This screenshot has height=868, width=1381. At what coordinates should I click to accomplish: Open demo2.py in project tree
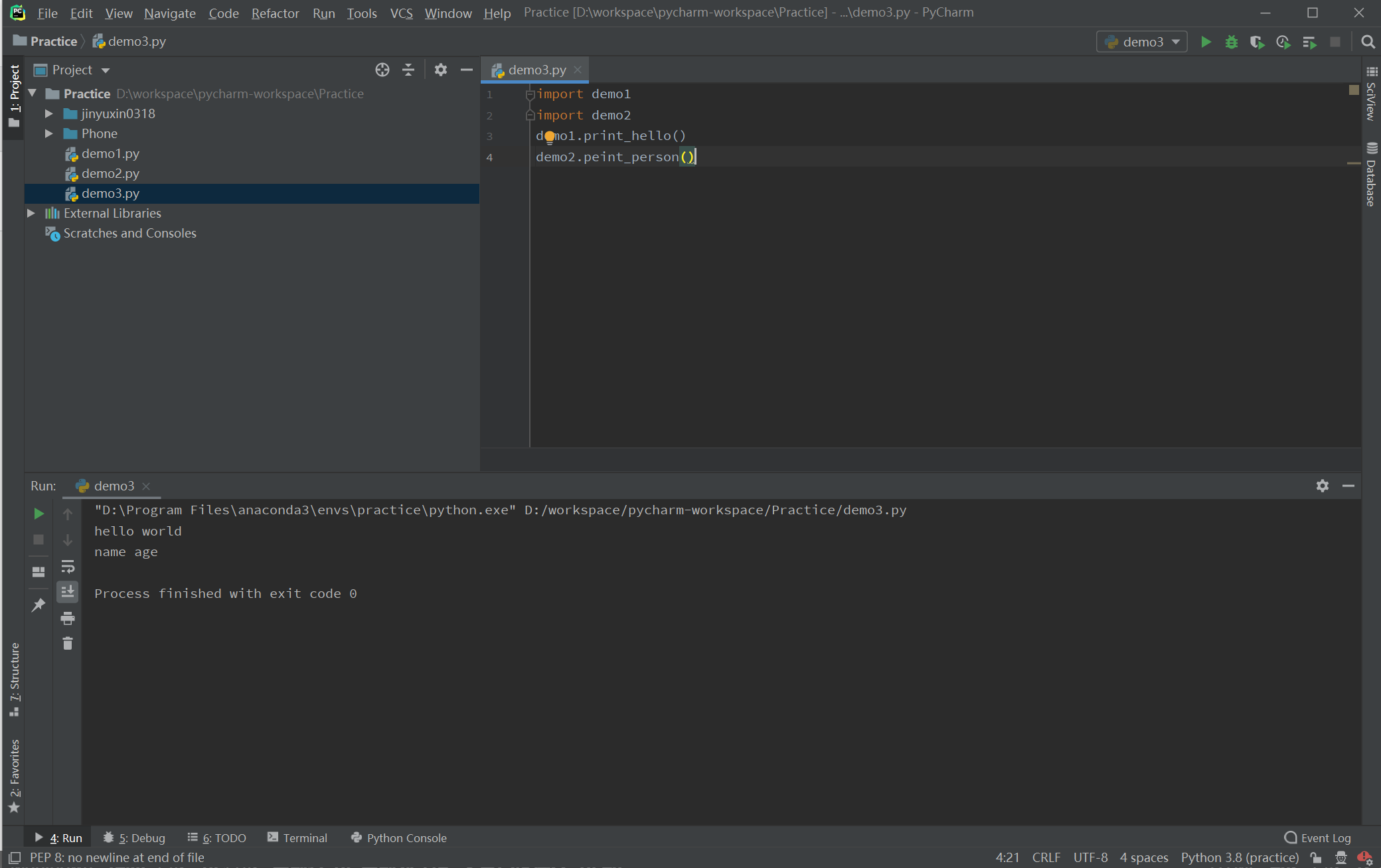click(110, 173)
